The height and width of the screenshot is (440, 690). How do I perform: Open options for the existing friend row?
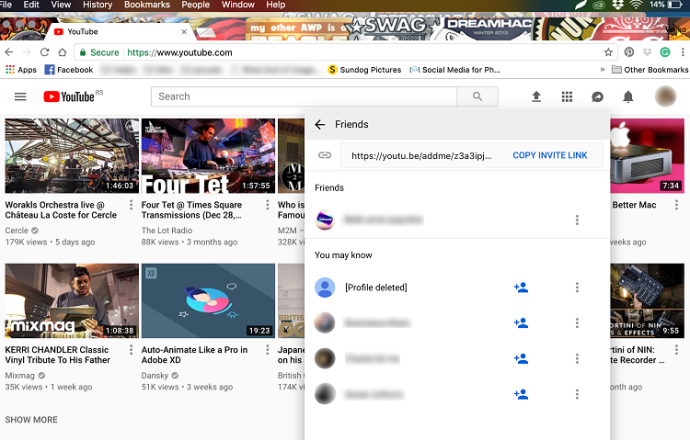click(x=577, y=220)
